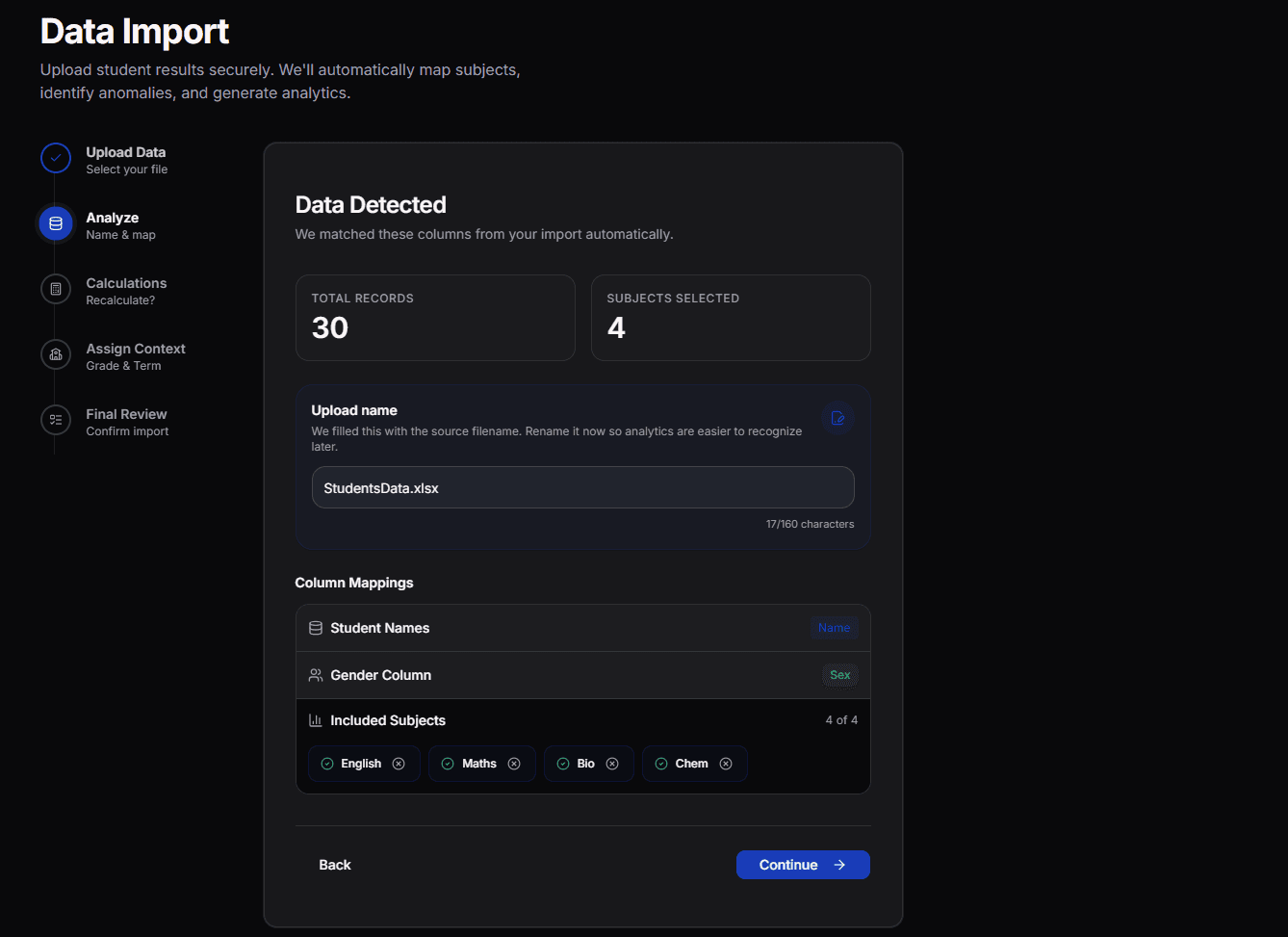Go to the Final Review step label
The height and width of the screenshot is (937, 1288).
(126, 414)
